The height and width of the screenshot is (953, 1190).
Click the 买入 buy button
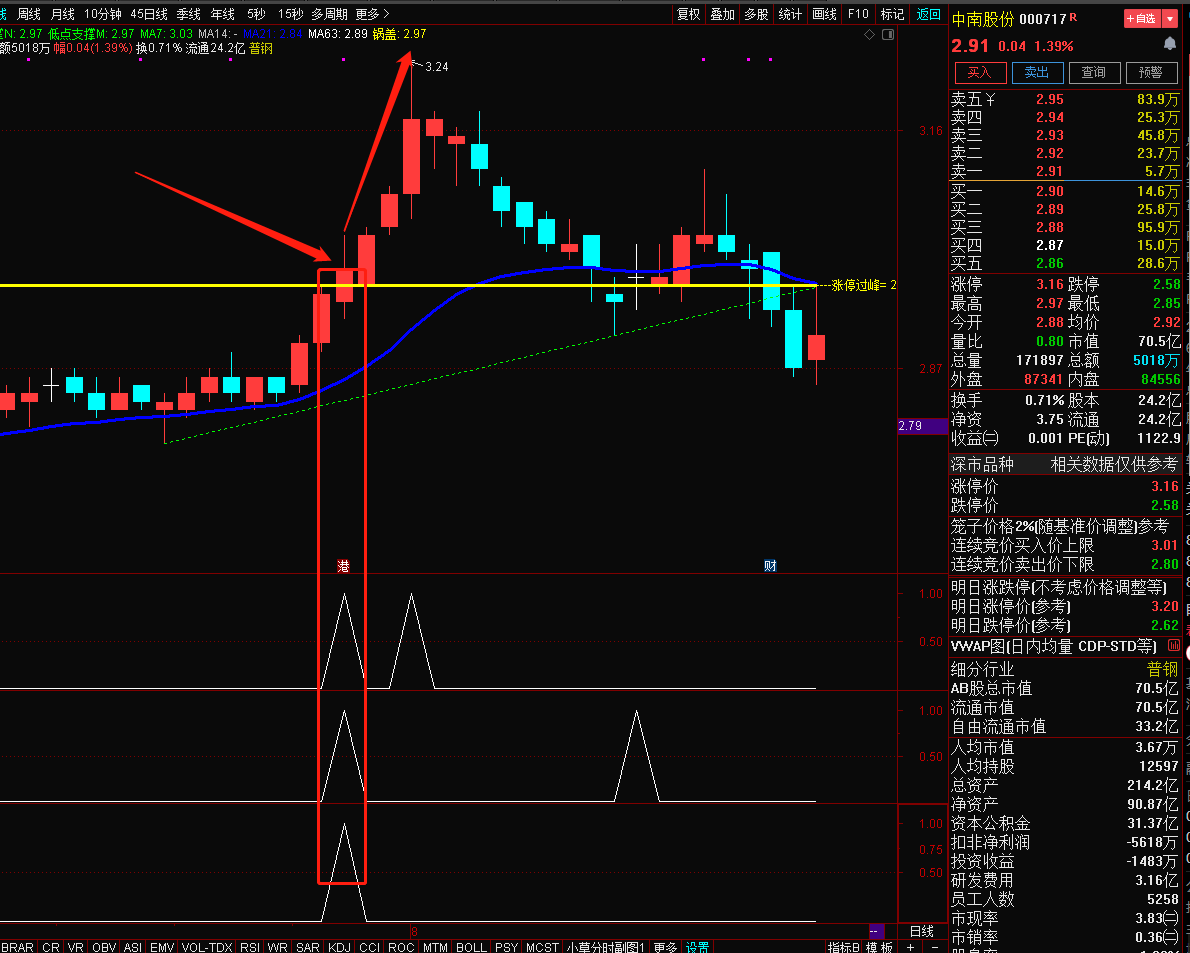[980, 72]
